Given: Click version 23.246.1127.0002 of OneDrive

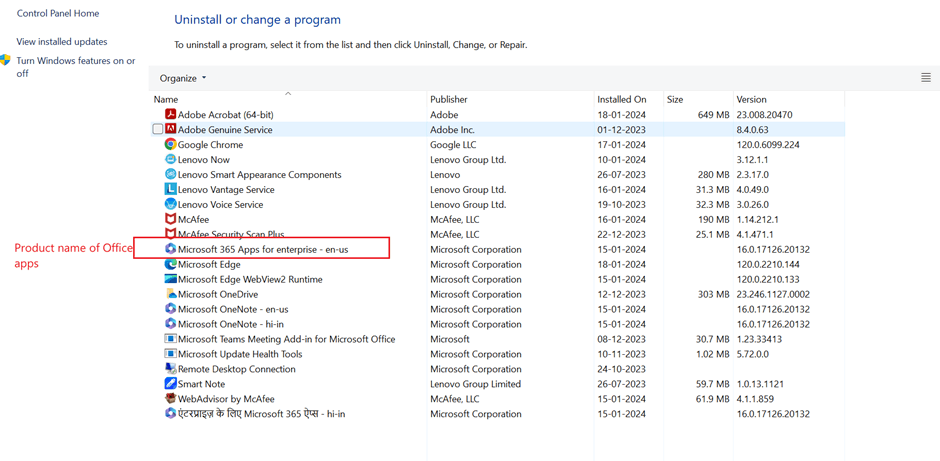Looking at the screenshot, I should (773, 294).
